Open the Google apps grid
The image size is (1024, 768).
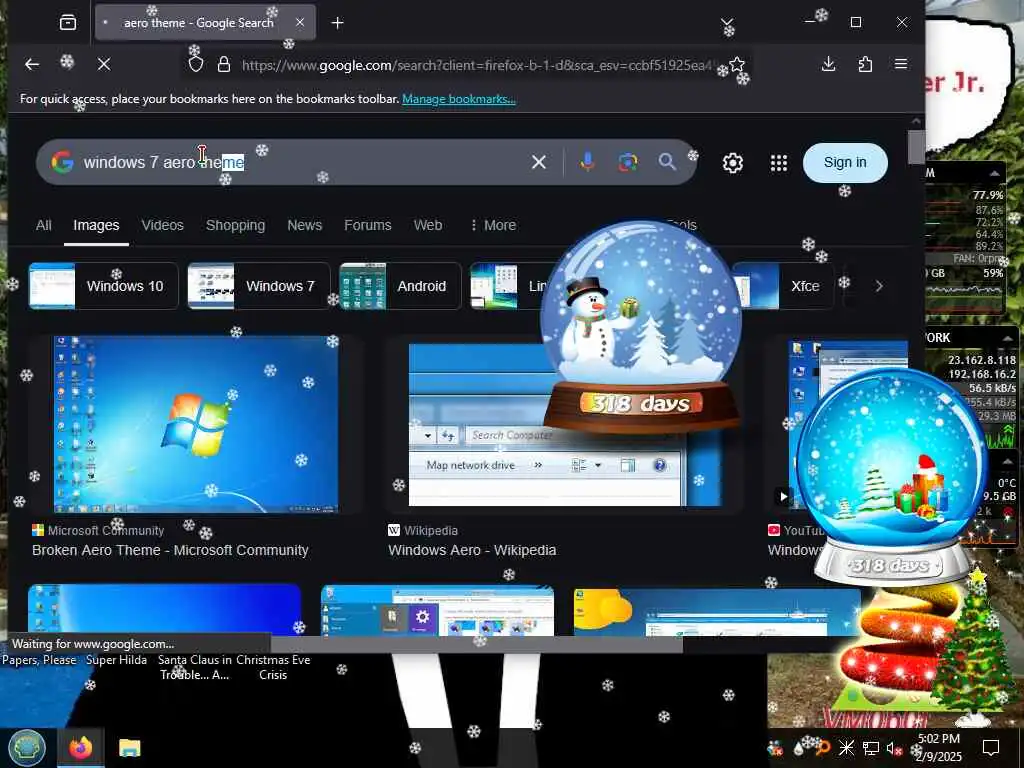click(x=778, y=163)
